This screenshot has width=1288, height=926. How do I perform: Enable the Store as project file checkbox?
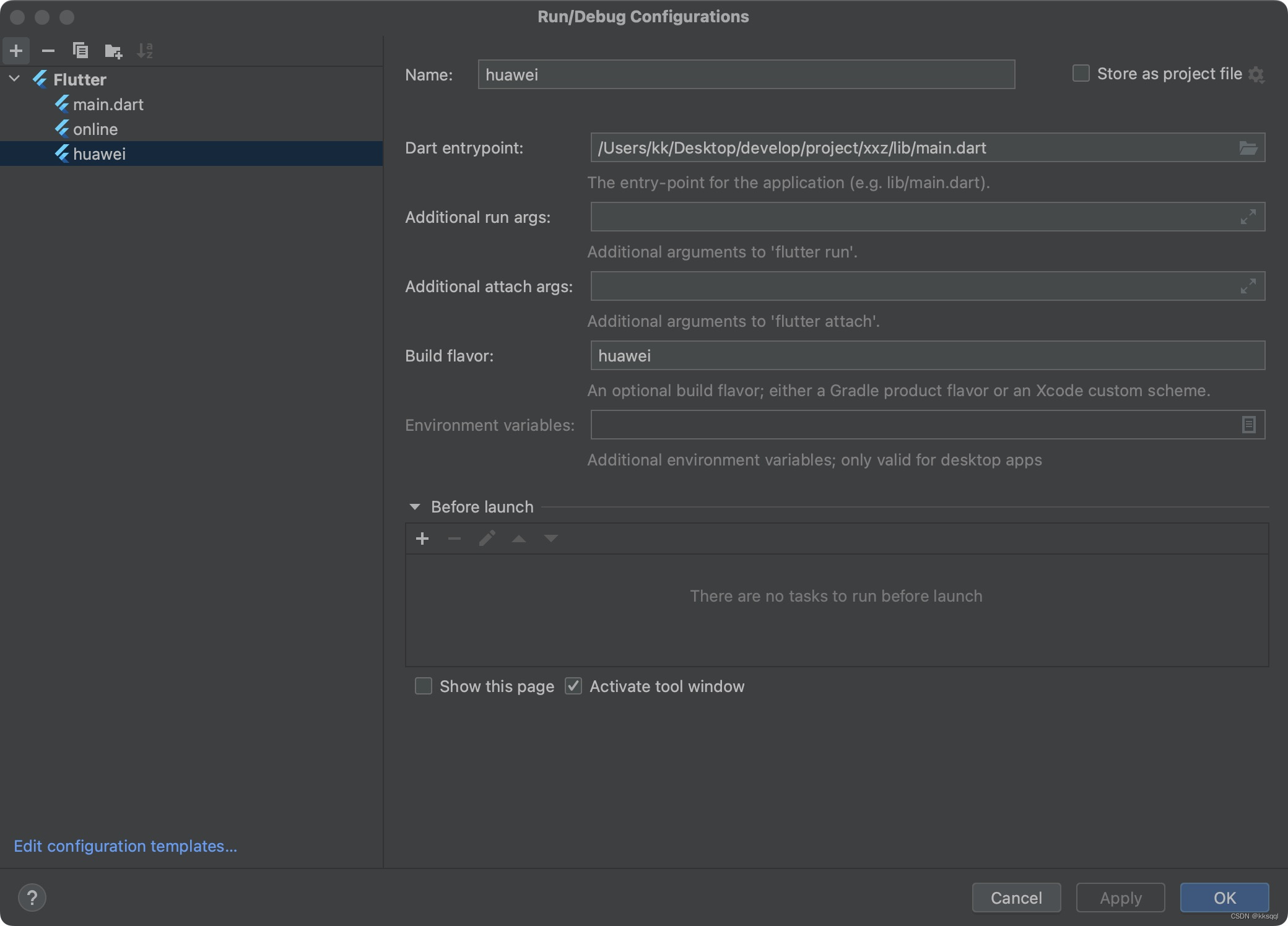[1081, 74]
